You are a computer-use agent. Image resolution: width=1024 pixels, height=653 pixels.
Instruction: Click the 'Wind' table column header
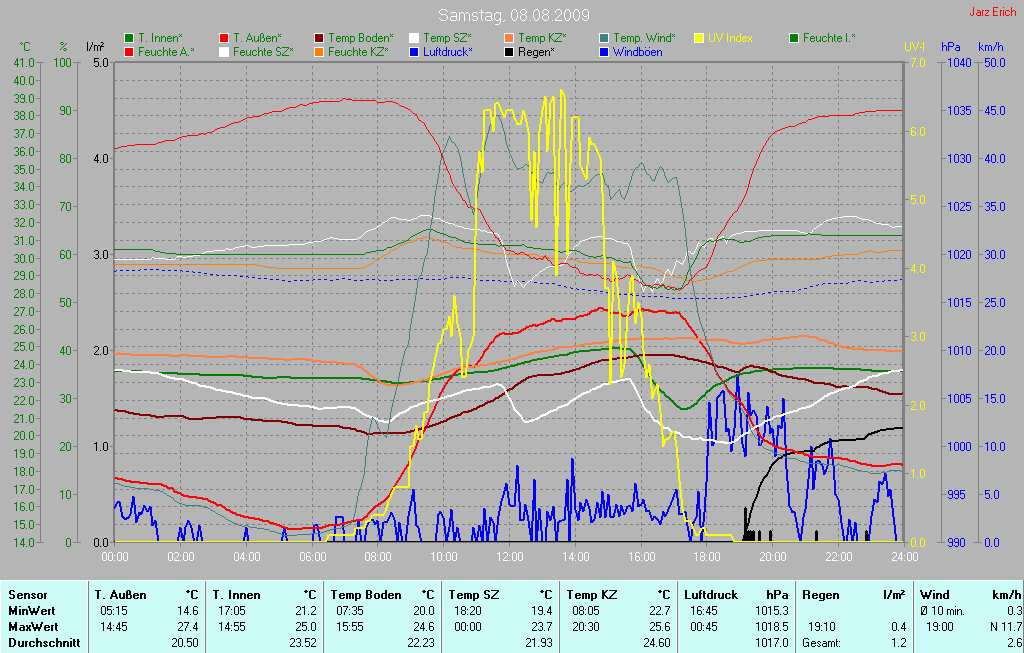(935, 595)
